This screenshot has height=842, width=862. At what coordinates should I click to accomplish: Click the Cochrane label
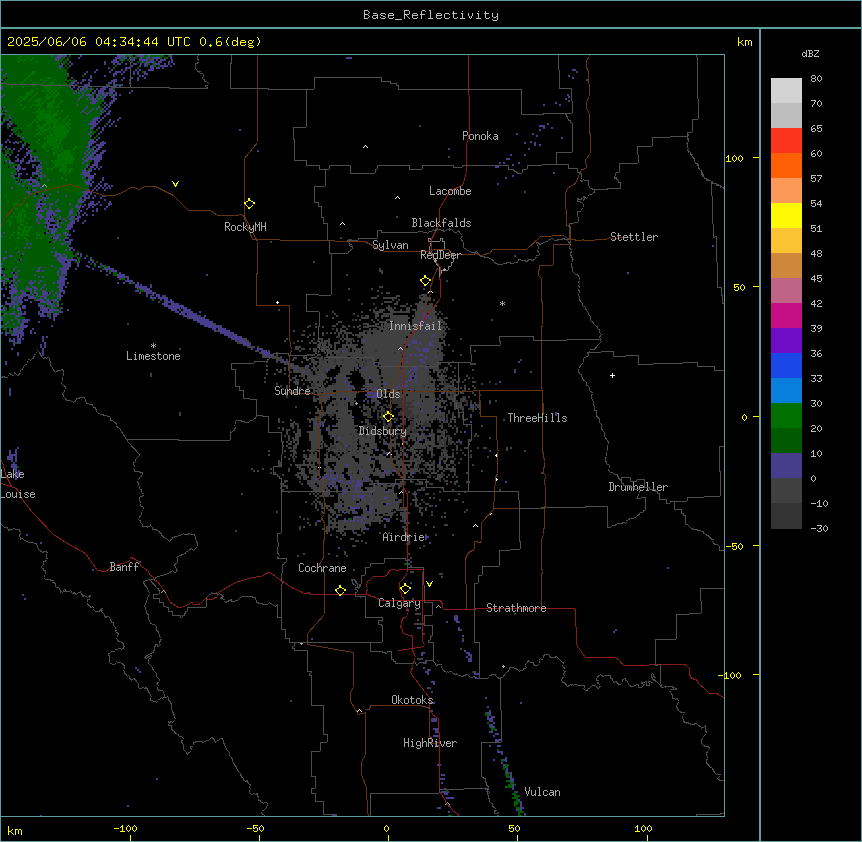point(322,568)
